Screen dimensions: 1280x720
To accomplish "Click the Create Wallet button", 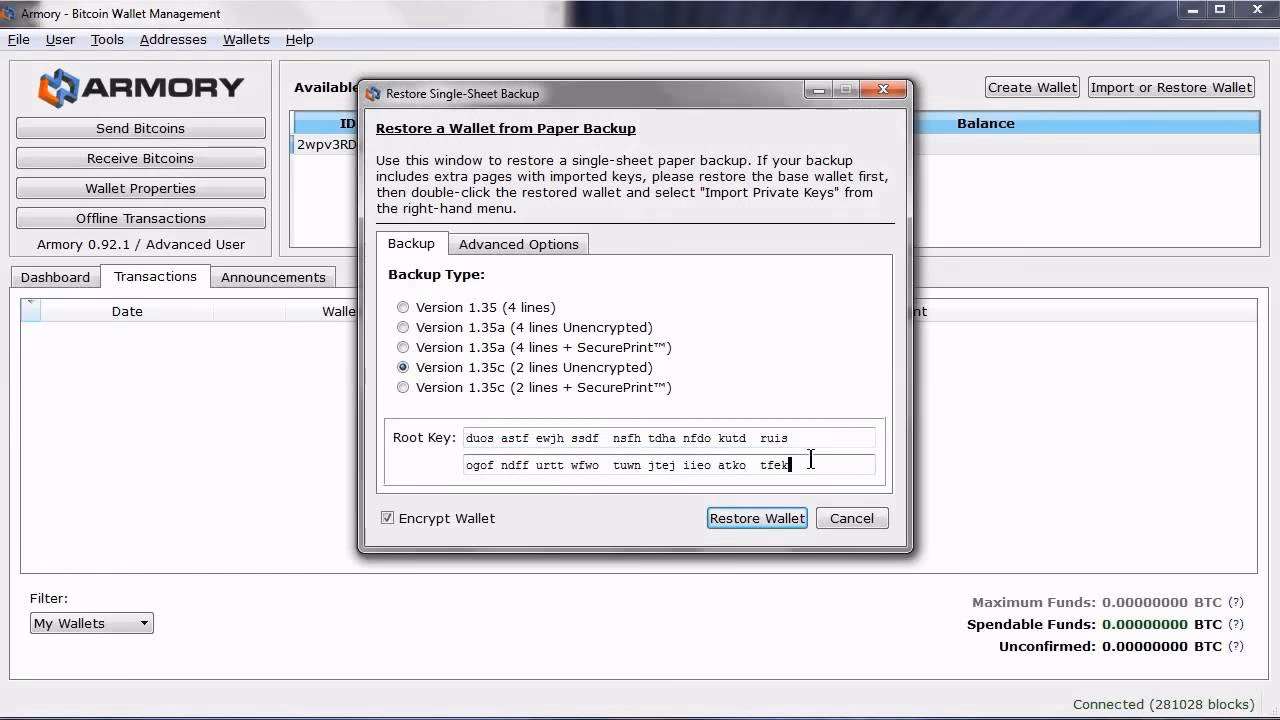I will pos(1032,87).
